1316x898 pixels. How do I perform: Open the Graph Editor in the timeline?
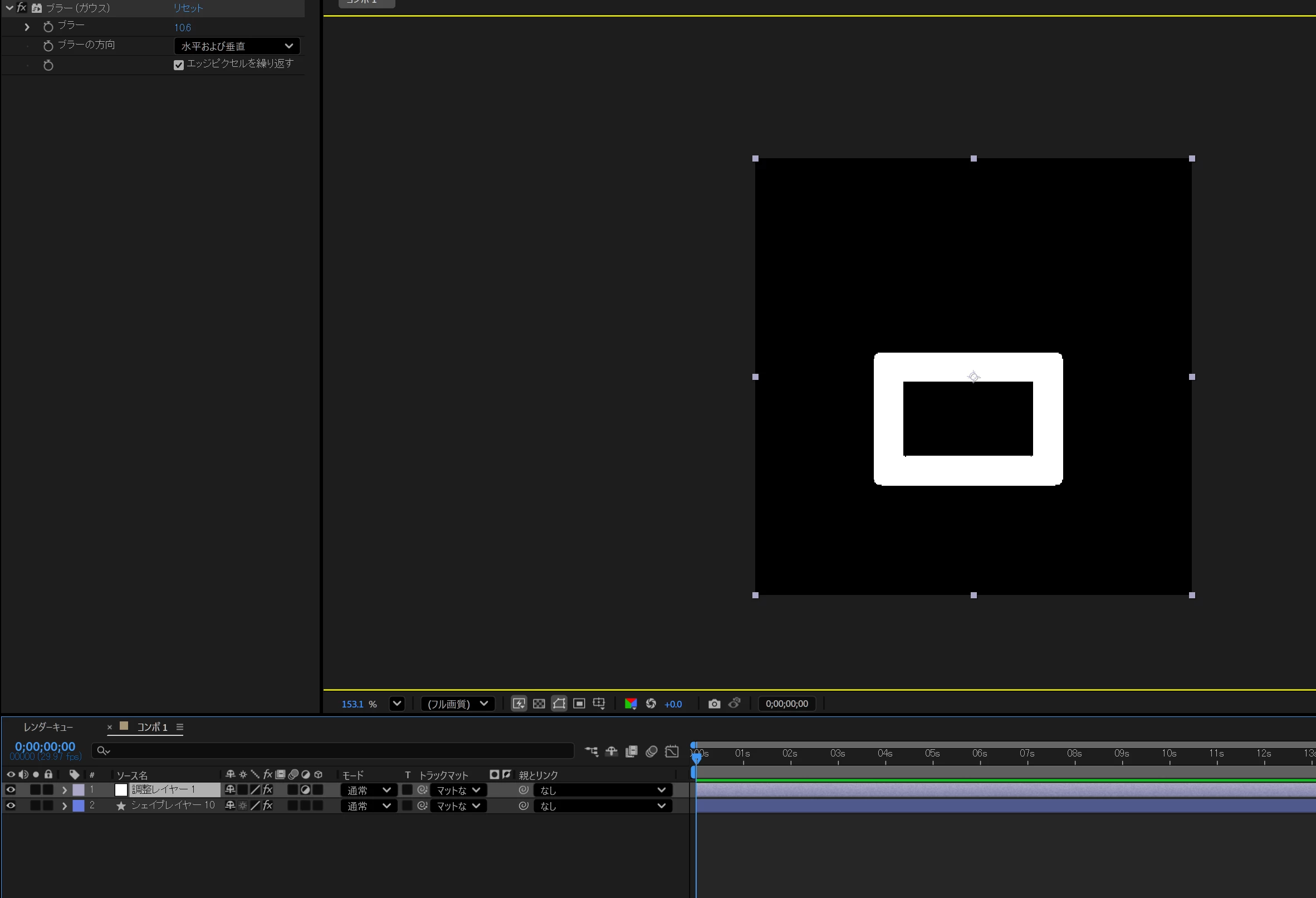pyautogui.click(x=672, y=752)
